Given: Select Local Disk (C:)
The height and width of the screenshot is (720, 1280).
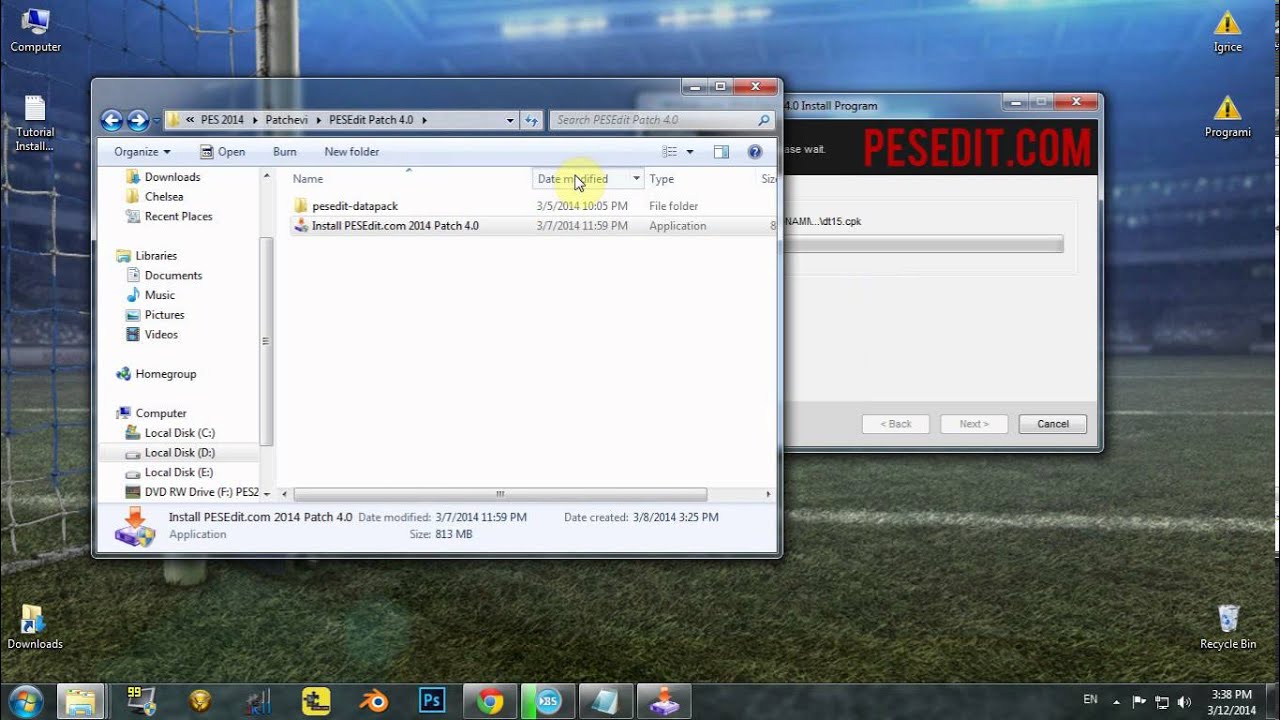Looking at the screenshot, I should coord(179,433).
